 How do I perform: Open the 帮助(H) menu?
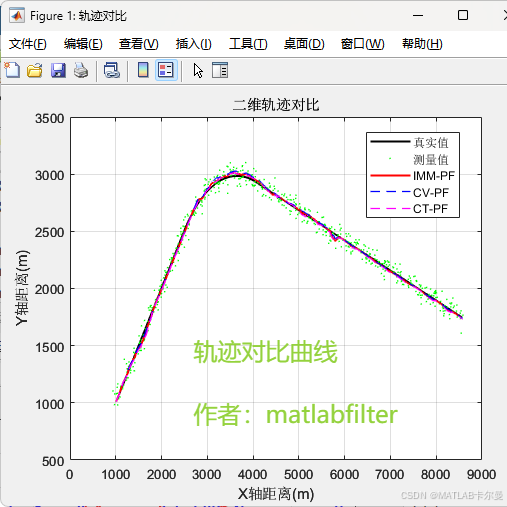point(422,44)
